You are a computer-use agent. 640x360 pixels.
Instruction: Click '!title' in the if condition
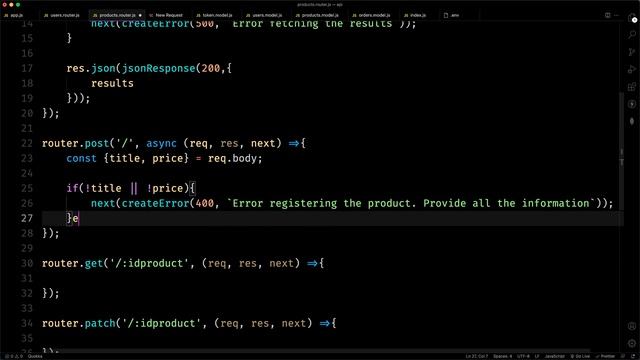click(x=103, y=188)
